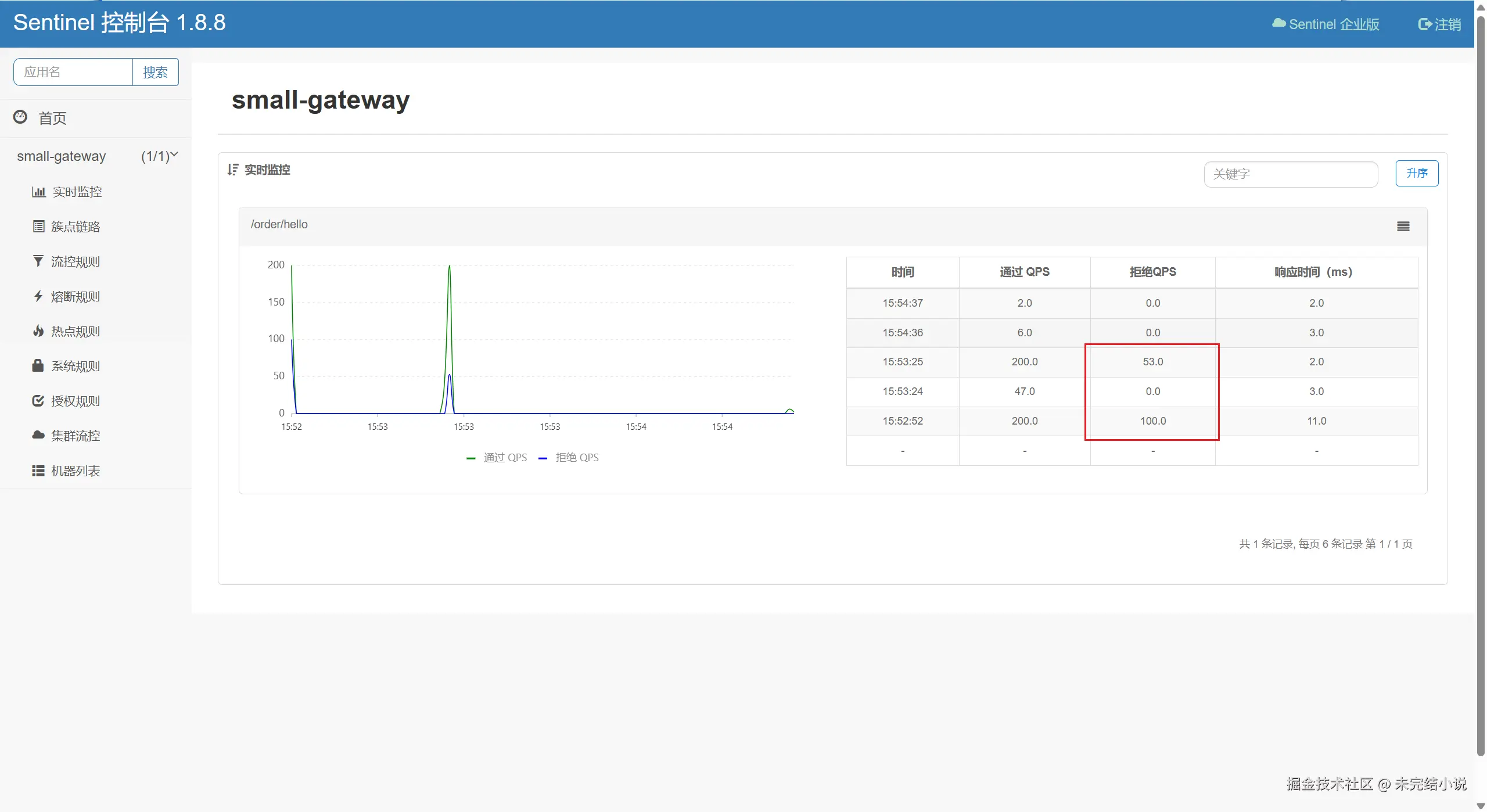Click the cloud icon for 集群流控

38,436
